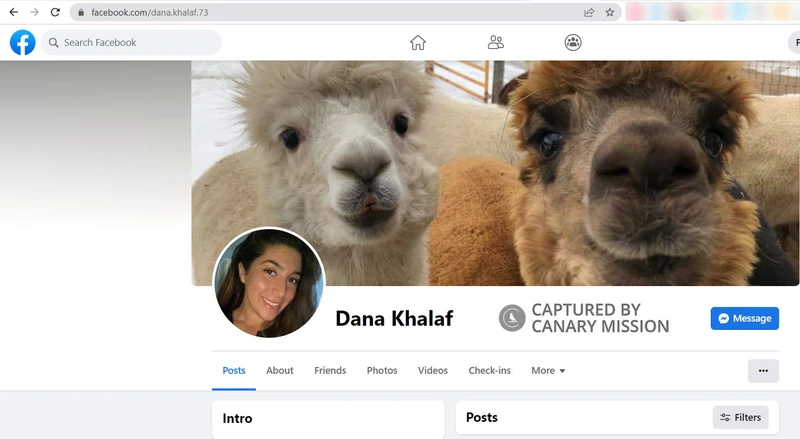Open the alpaca cover photo
Viewport: 800px width, 439px height.
tap(495, 173)
